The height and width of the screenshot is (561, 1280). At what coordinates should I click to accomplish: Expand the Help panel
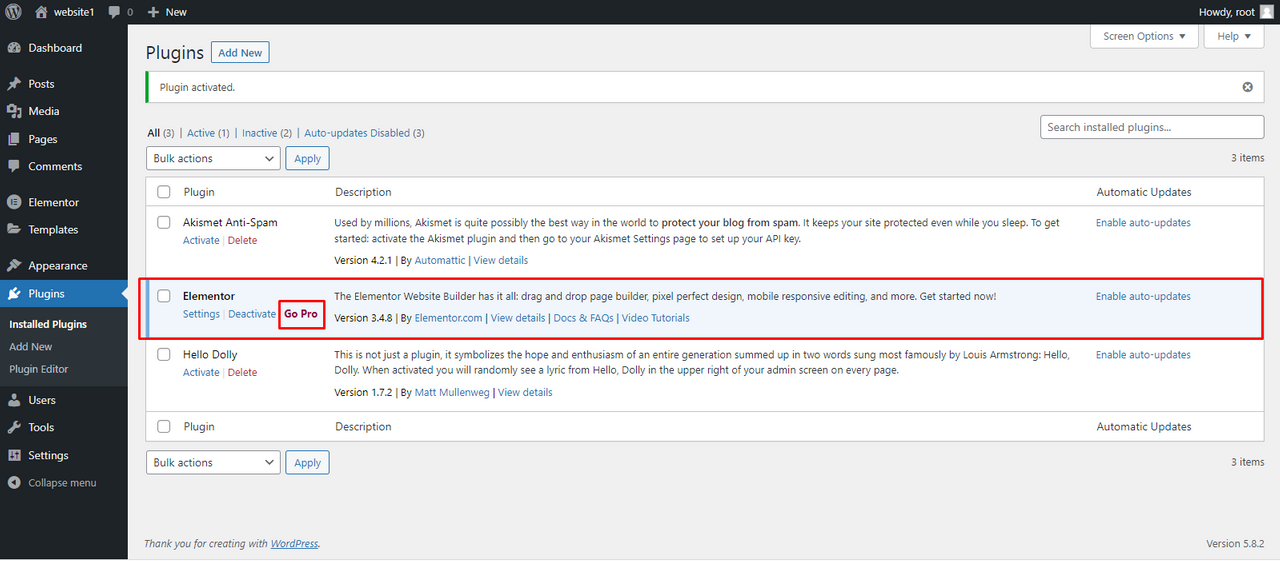(1234, 36)
